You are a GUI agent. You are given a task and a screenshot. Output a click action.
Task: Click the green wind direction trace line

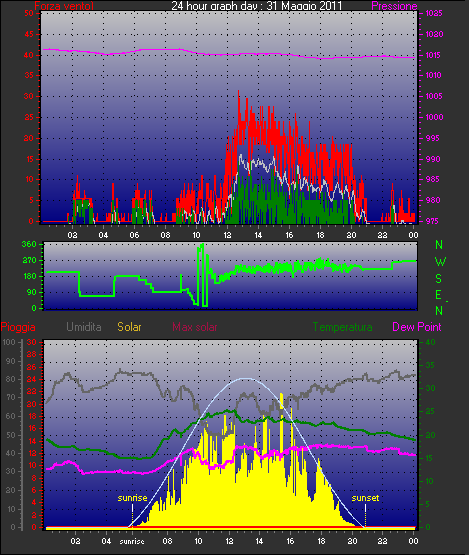(x=231, y=275)
